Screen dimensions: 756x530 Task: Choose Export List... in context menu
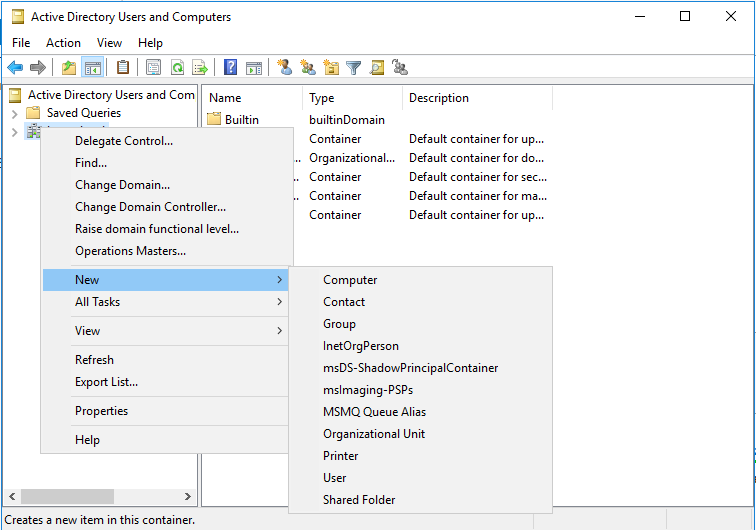tap(167, 382)
